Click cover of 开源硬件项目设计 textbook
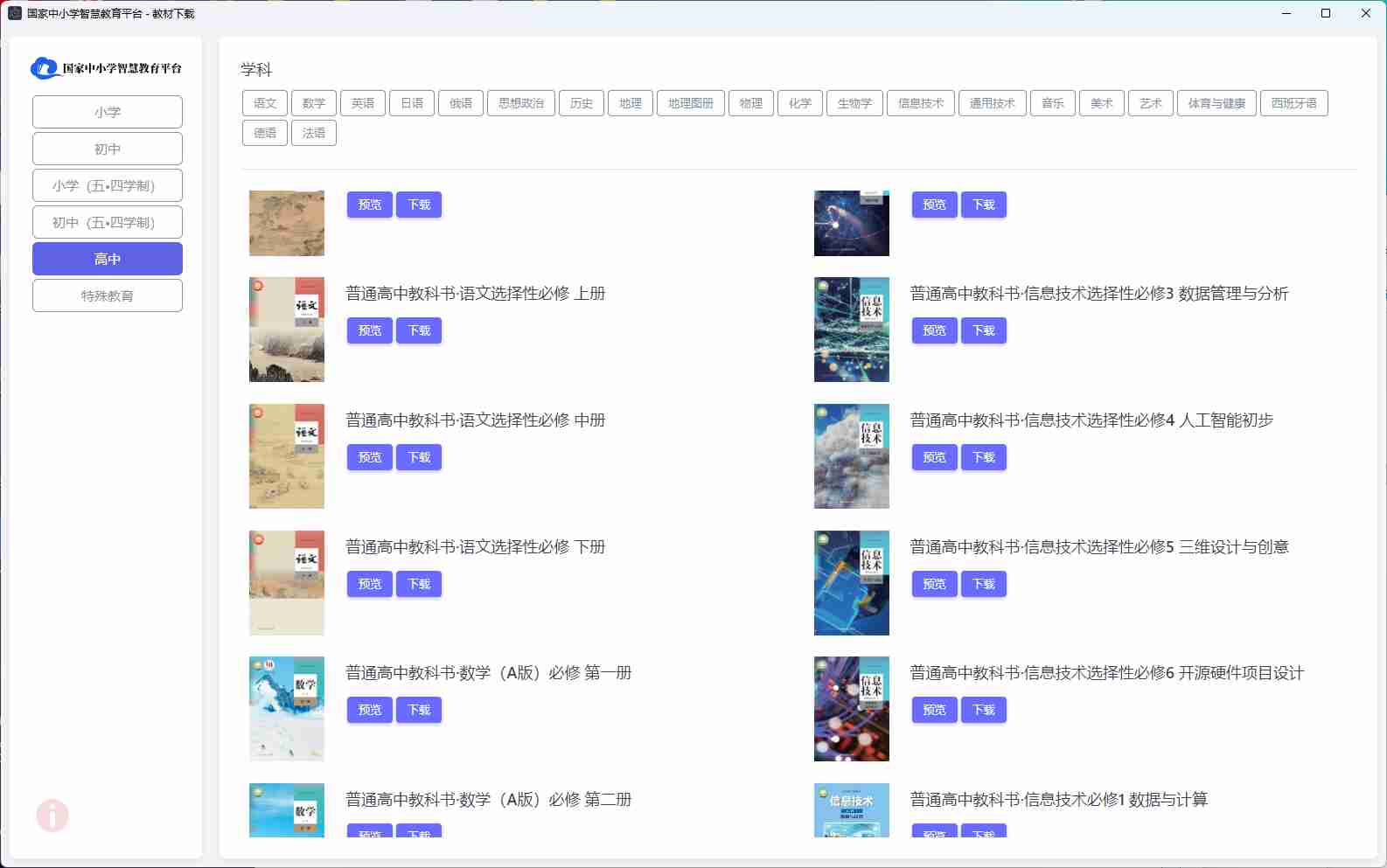The height and width of the screenshot is (868, 1387). [x=851, y=709]
